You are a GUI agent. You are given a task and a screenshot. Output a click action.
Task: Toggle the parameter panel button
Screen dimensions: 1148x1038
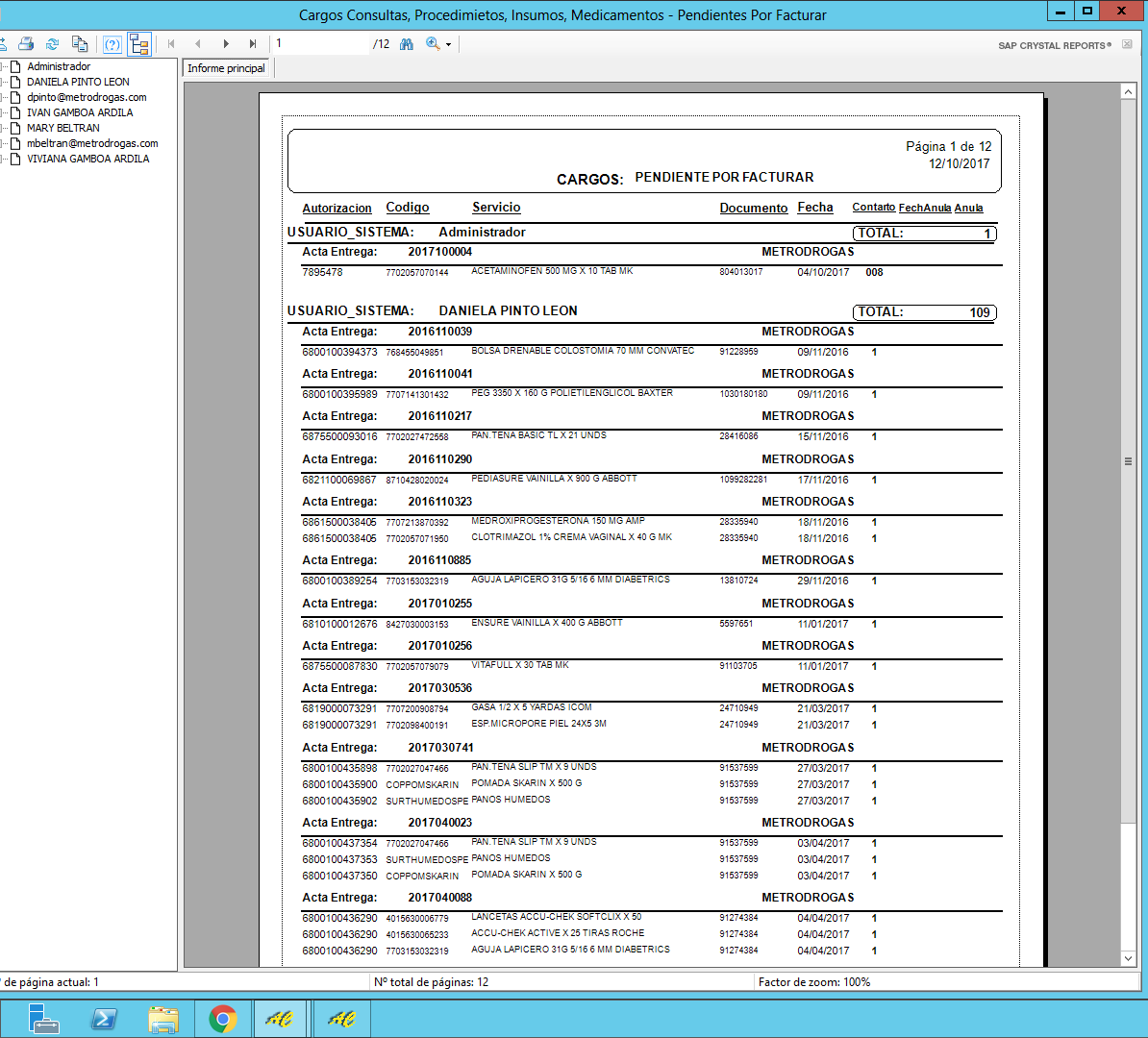pyautogui.click(x=112, y=44)
